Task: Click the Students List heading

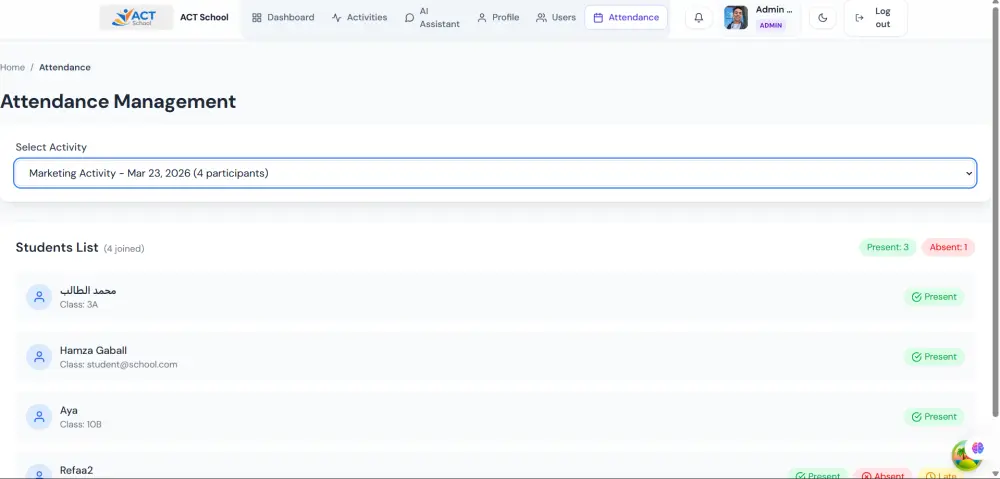Action: coord(57,247)
